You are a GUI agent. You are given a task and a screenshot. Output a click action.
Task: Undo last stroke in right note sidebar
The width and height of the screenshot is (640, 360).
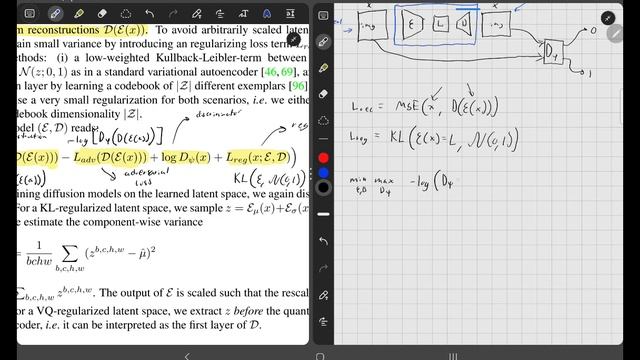point(323,241)
